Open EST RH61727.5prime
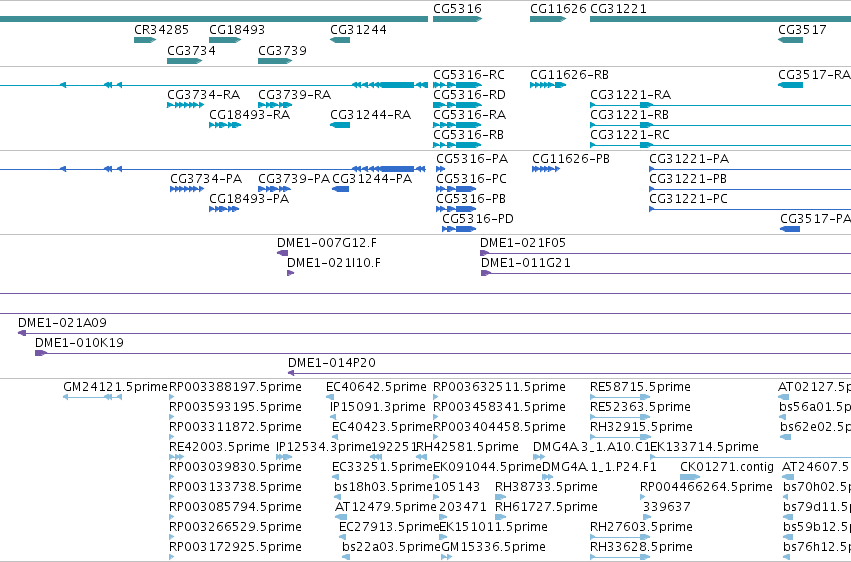 click(500, 517)
